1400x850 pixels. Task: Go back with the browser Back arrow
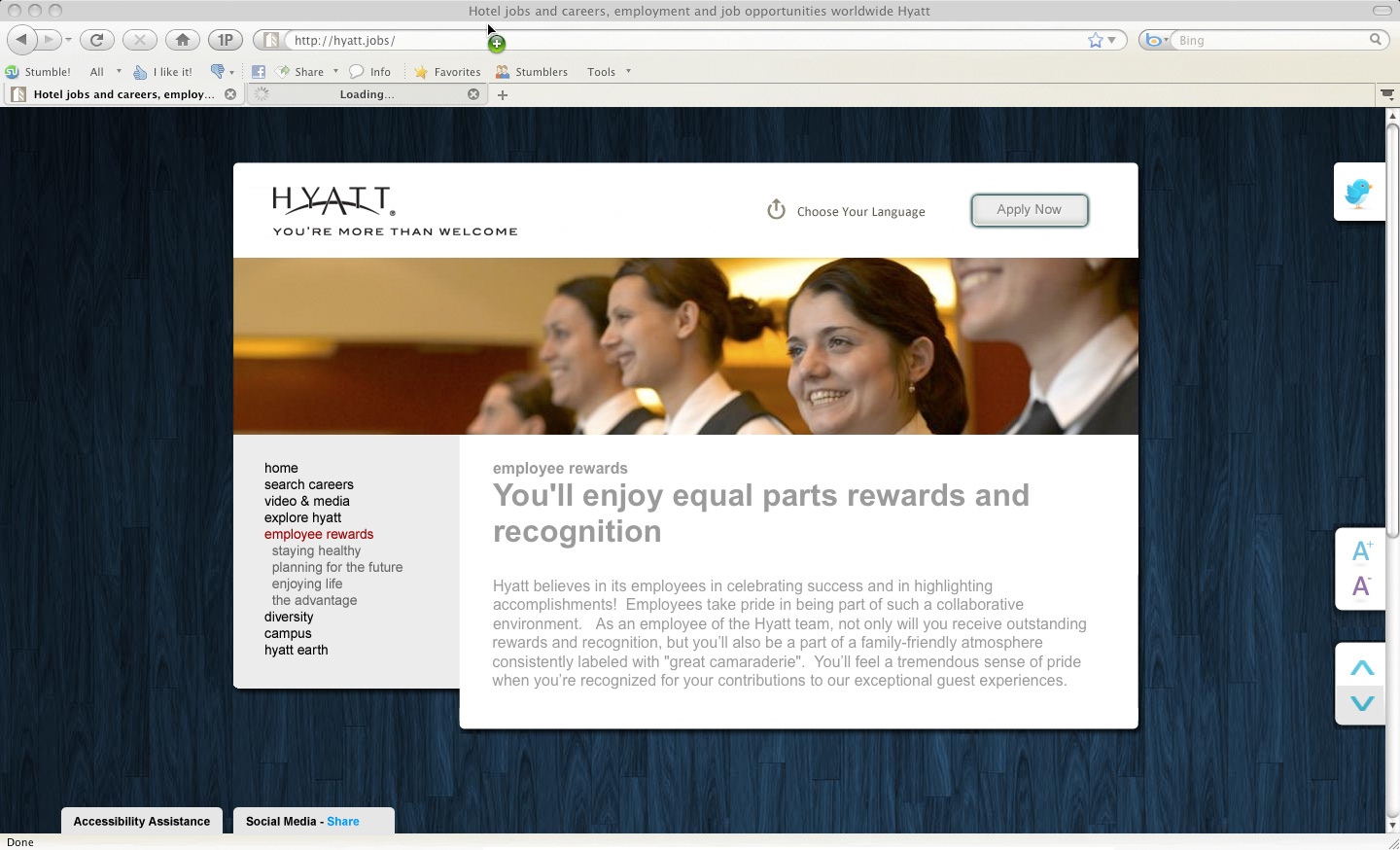pos(21,40)
